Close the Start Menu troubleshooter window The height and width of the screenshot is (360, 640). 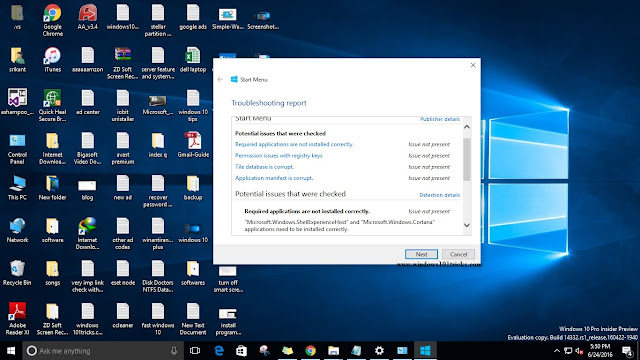click(x=473, y=65)
